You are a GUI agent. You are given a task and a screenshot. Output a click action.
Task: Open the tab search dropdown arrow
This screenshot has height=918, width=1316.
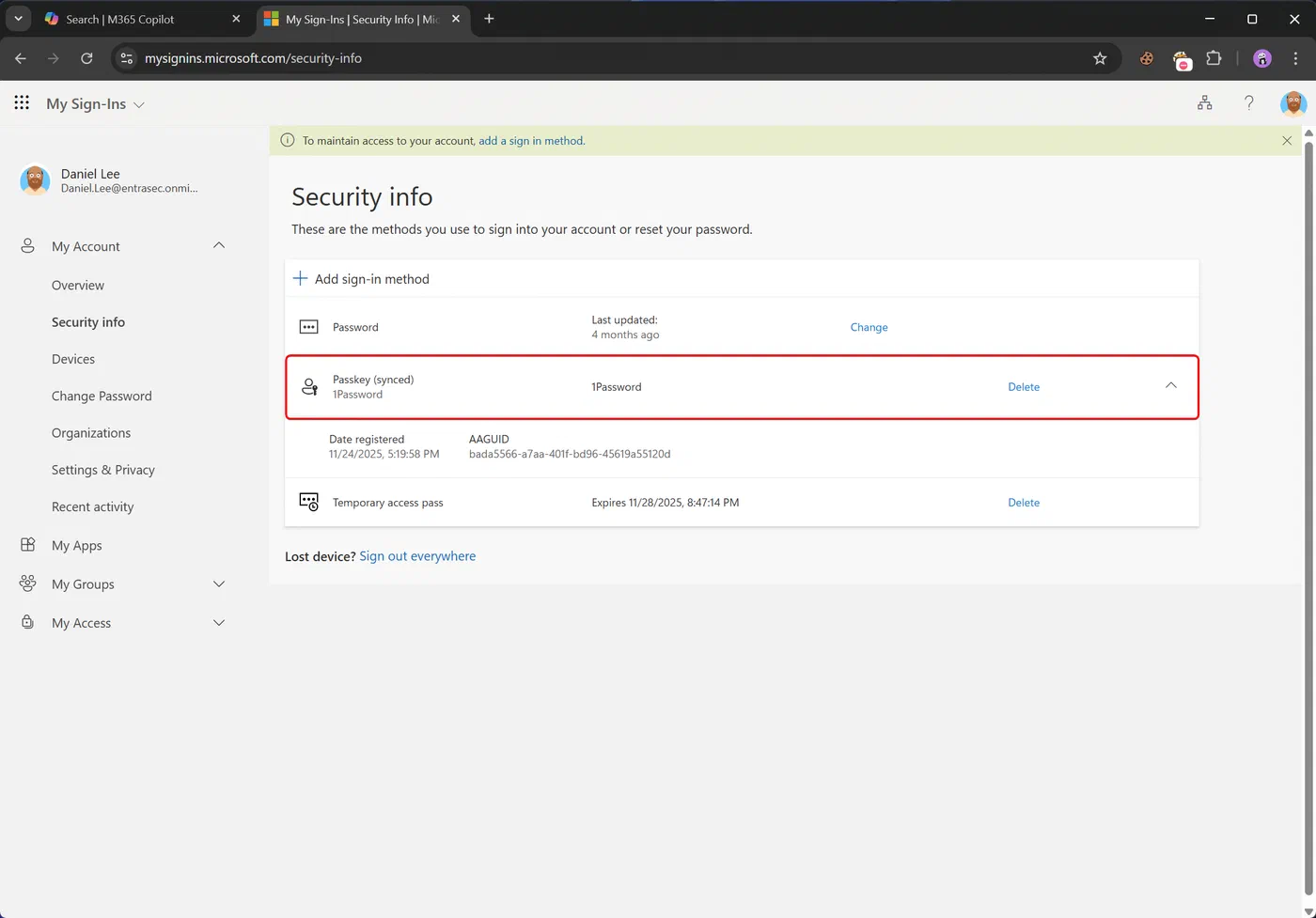coord(18,19)
